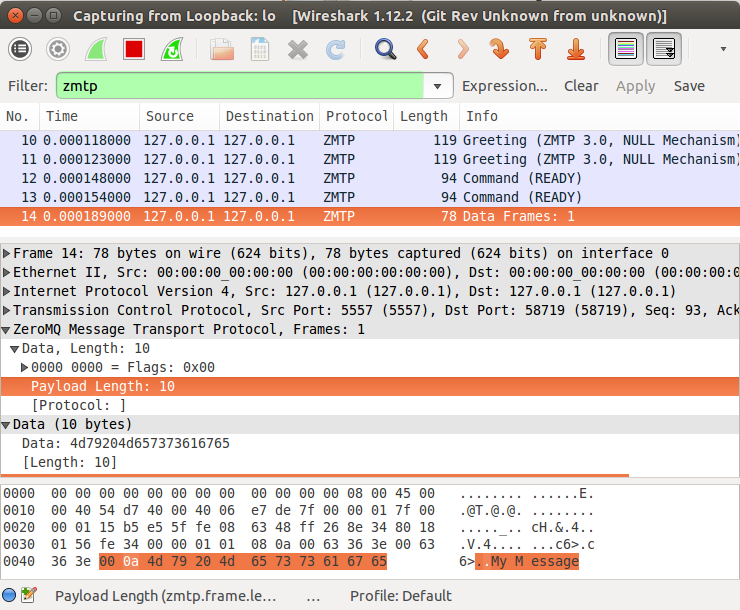Sort by the Source column header
740x610 pixels.
coord(179,116)
